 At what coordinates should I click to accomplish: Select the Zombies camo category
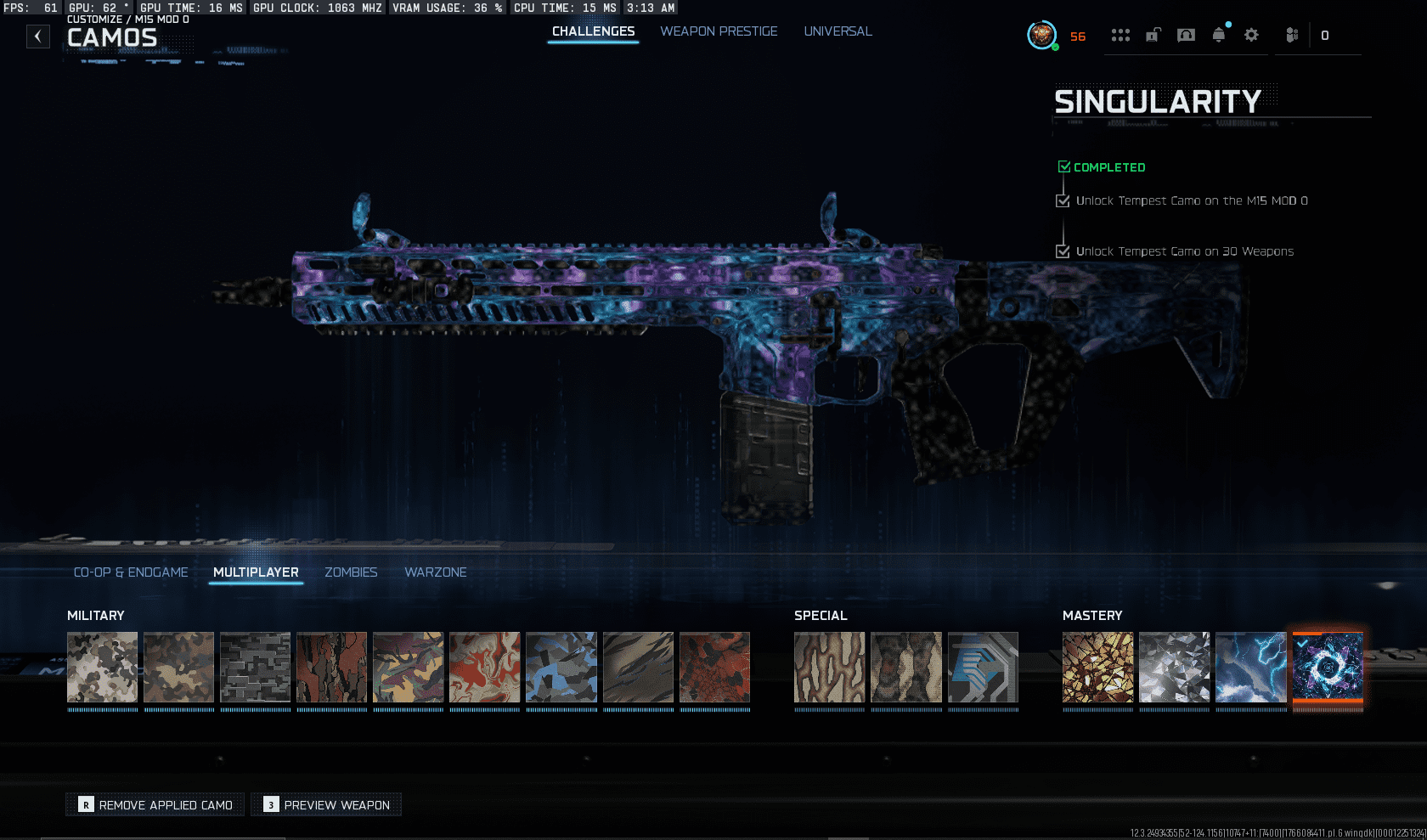[x=351, y=572]
